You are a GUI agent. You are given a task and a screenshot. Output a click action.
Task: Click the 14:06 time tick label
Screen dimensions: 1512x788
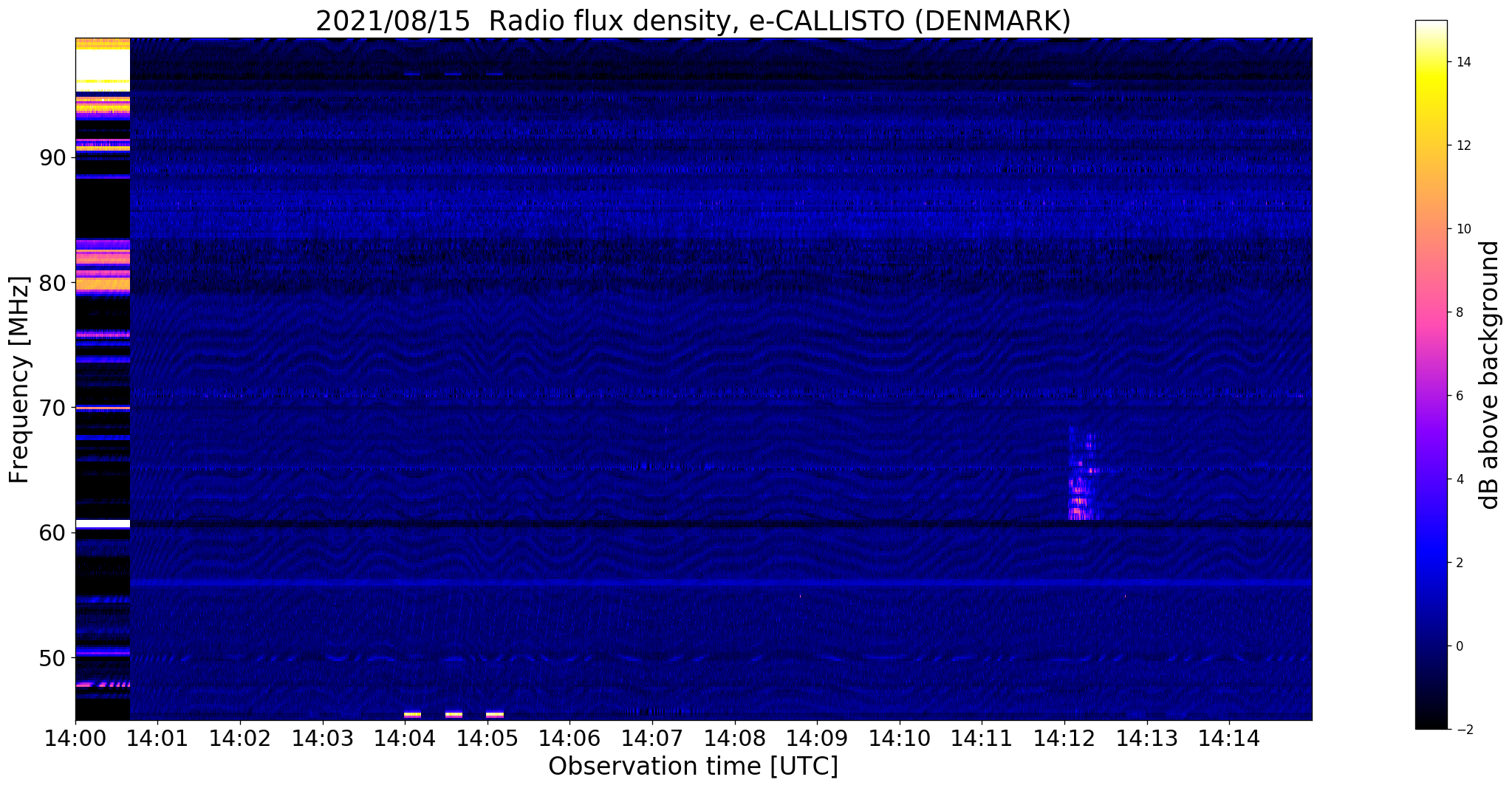[569, 738]
